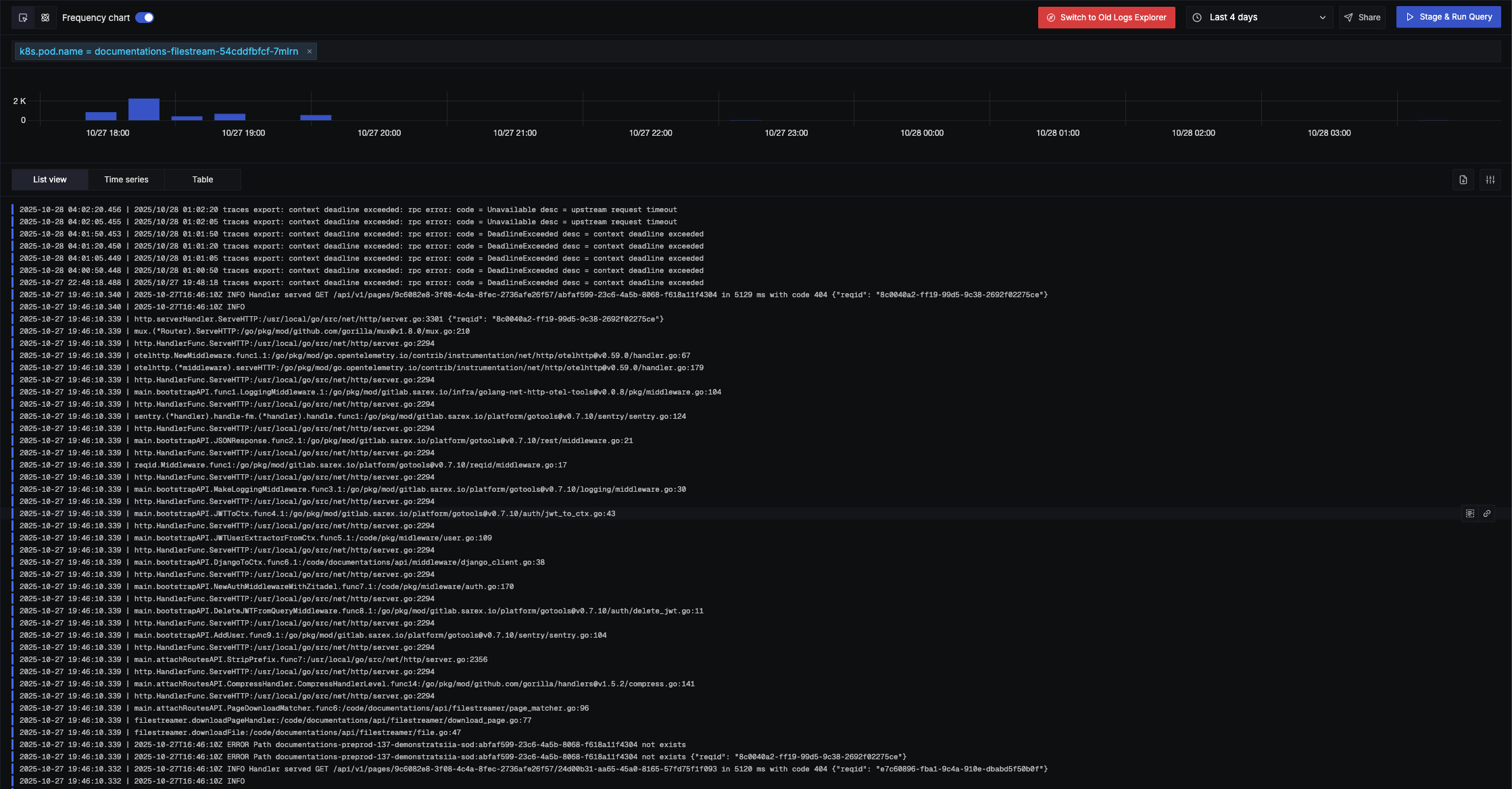The height and width of the screenshot is (789, 1512).
Task: Toggle the Frequency chart switch off
Action: pos(145,18)
